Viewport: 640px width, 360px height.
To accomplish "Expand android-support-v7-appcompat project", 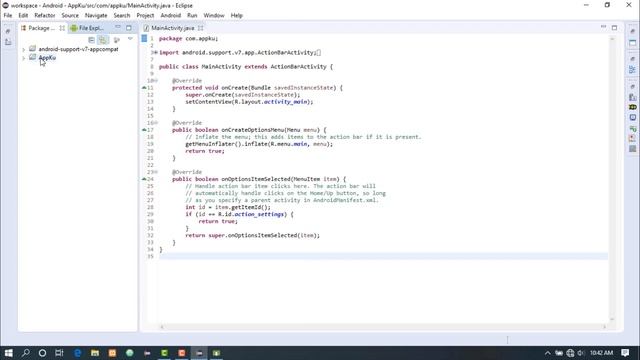I will pos(23,49).
